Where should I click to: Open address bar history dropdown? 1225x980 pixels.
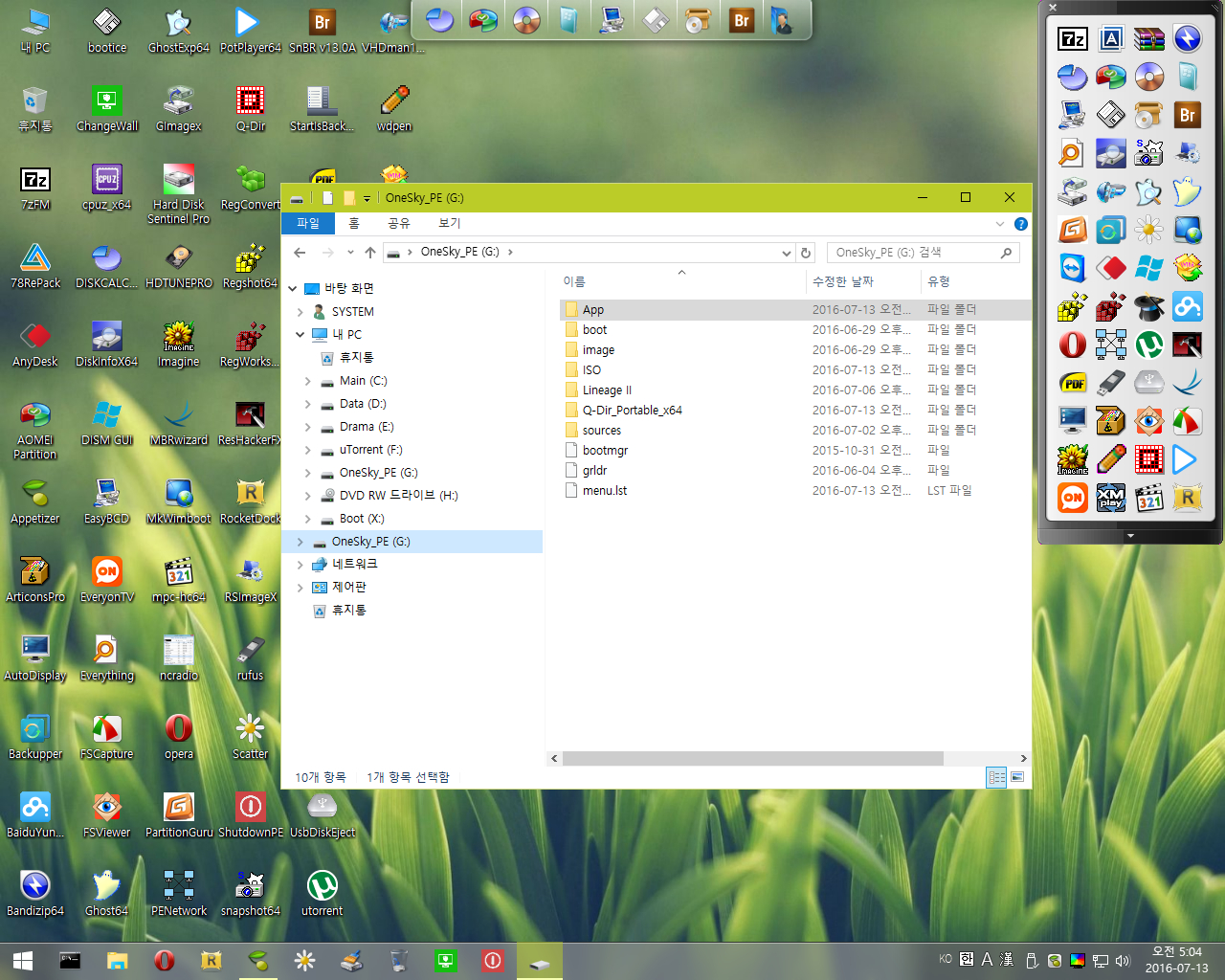tap(787, 253)
